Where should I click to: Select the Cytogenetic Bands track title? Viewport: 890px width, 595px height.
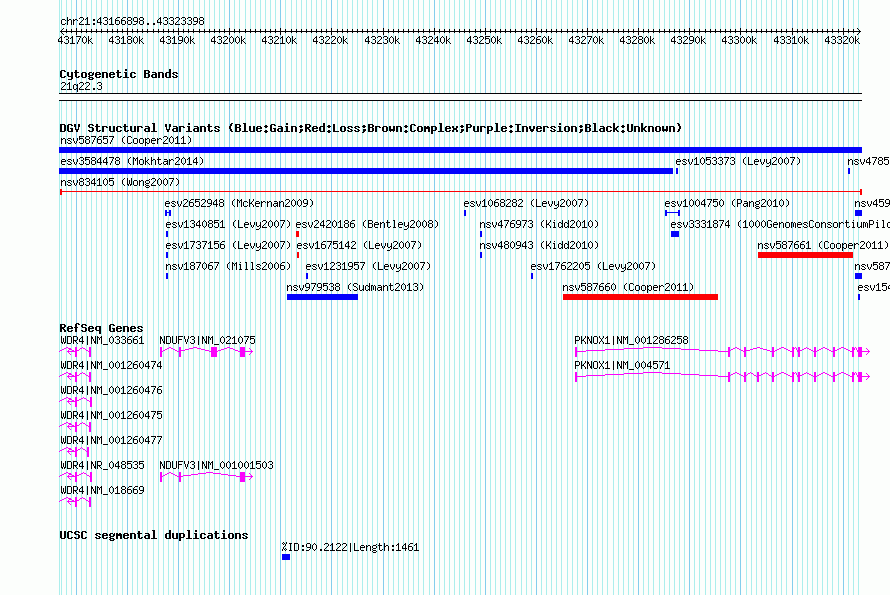click(119, 74)
